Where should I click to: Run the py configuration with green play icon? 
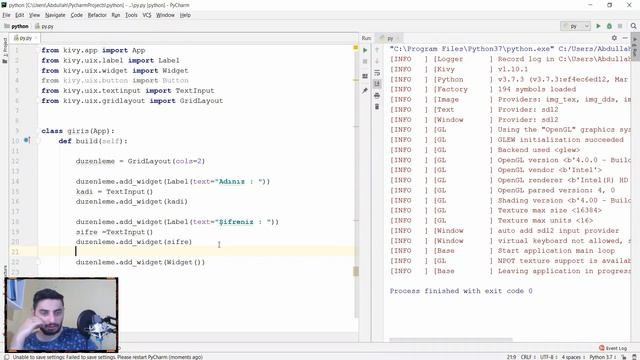tap(598, 26)
